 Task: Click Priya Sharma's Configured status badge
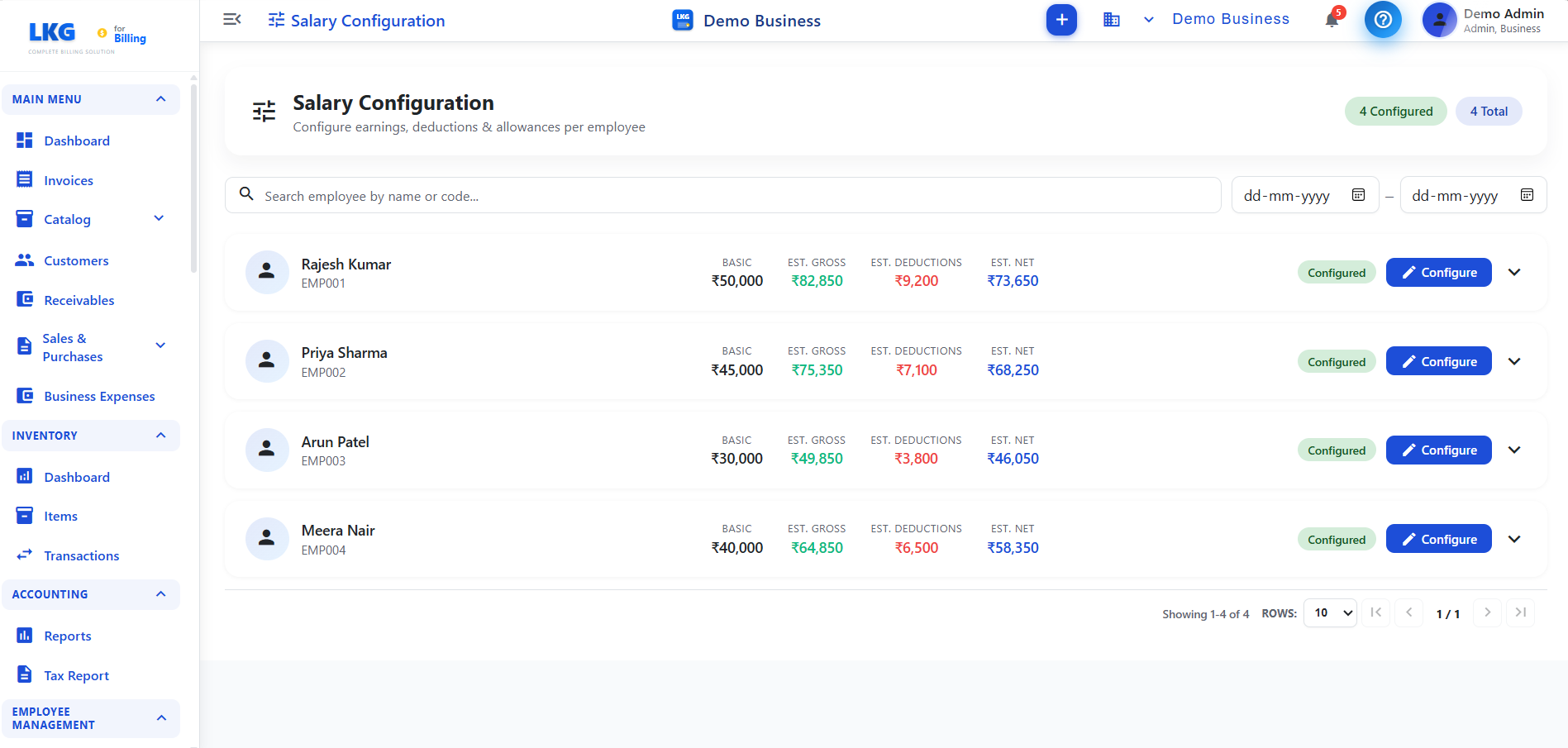click(x=1337, y=362)
